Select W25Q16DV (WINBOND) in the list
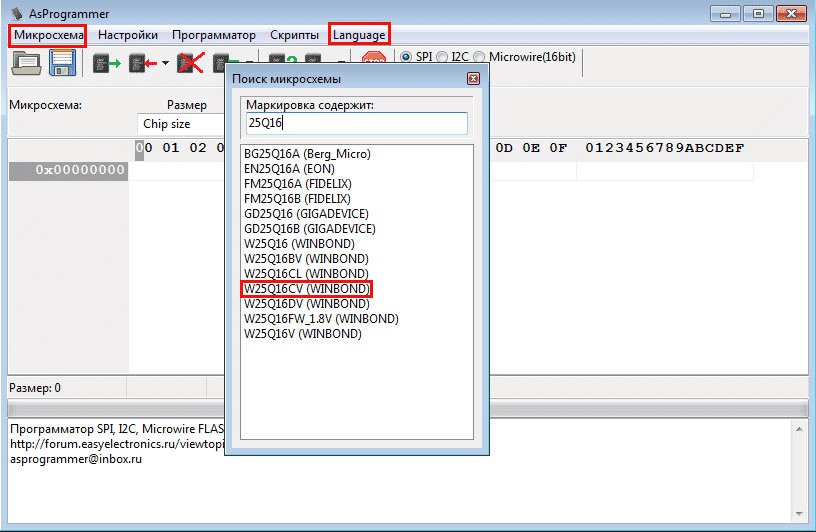 click(307, 304)
